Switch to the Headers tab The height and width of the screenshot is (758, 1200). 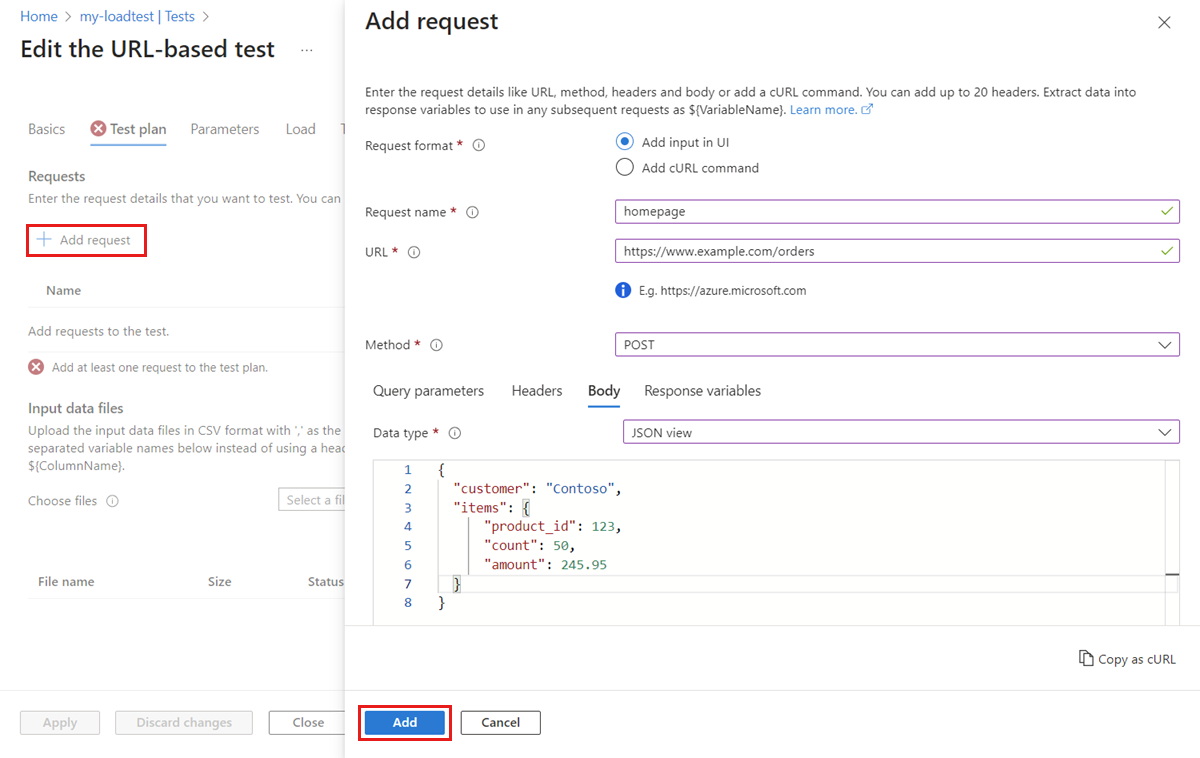536,391
